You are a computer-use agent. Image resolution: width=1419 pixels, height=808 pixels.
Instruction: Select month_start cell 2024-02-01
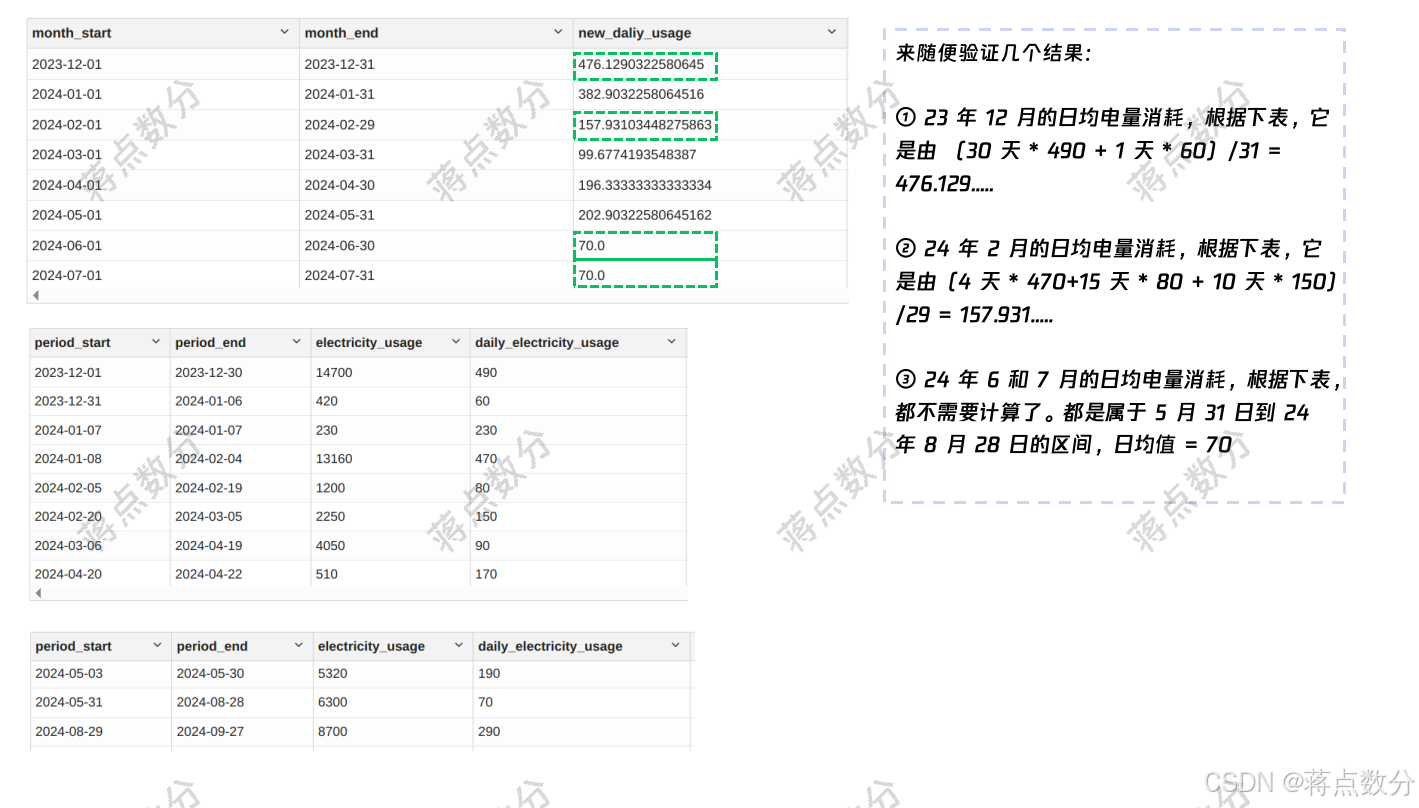[163, 125]
